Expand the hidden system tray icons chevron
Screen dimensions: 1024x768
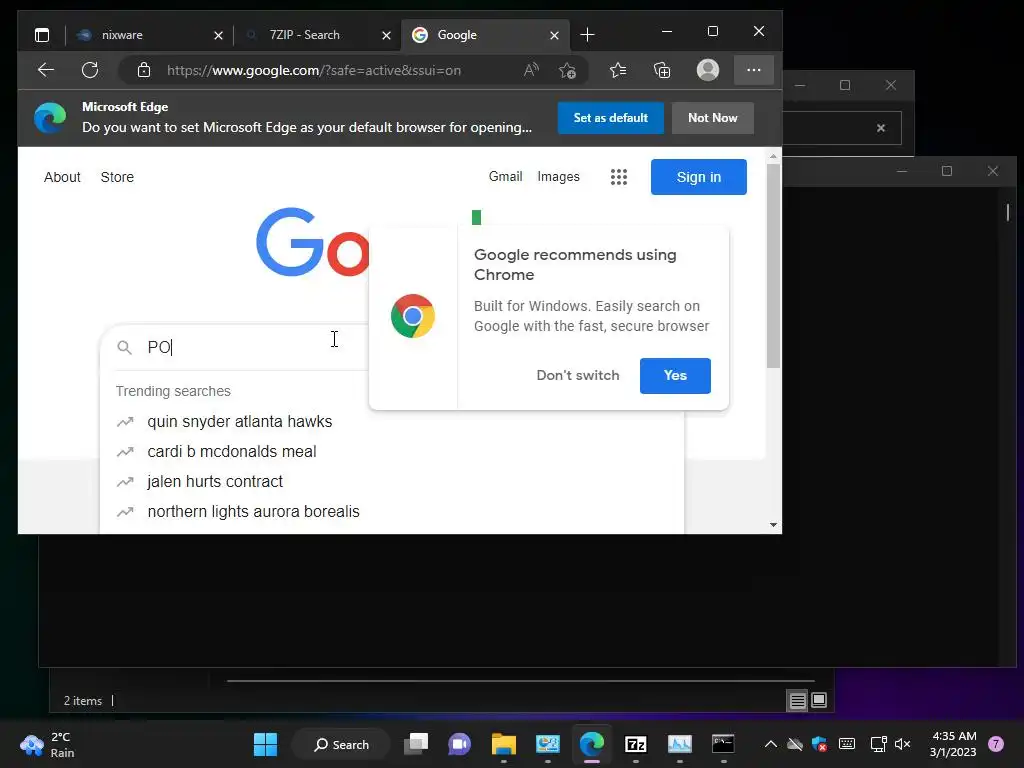coord(771,744)
